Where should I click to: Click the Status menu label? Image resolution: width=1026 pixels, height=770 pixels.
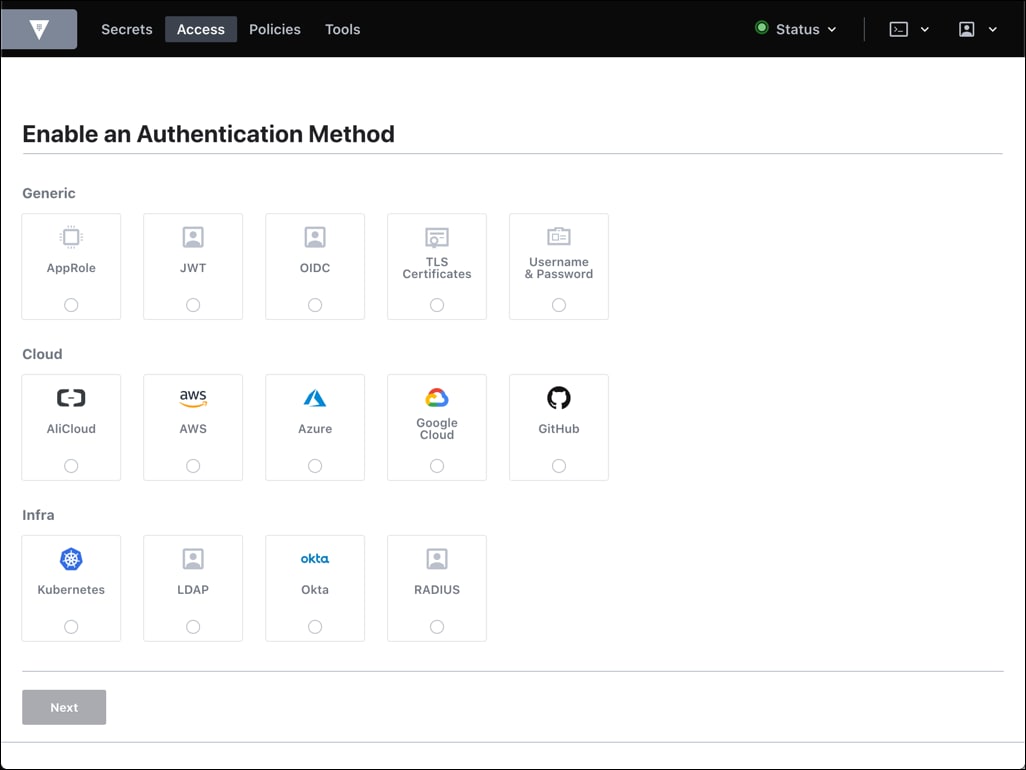(798, 29)
